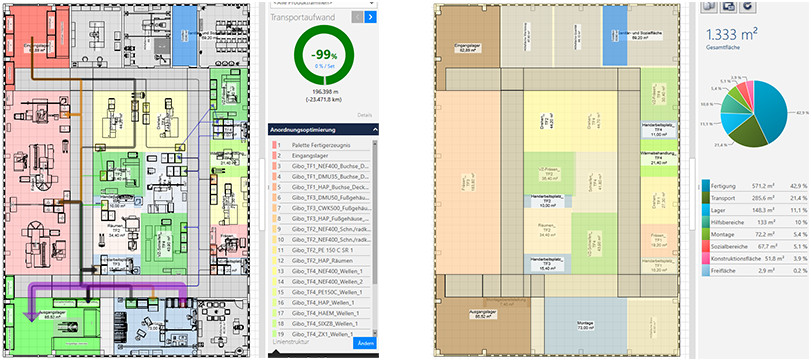Screen dimensions: 811x360
Task: Click the Montage legend color swatch
Action: coord(705,235)
